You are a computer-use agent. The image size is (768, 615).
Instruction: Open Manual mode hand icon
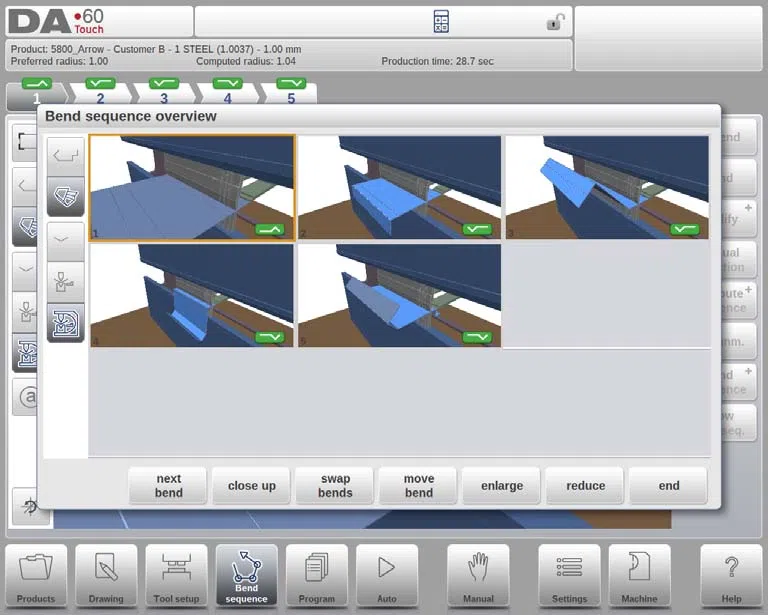coord(478,576)
